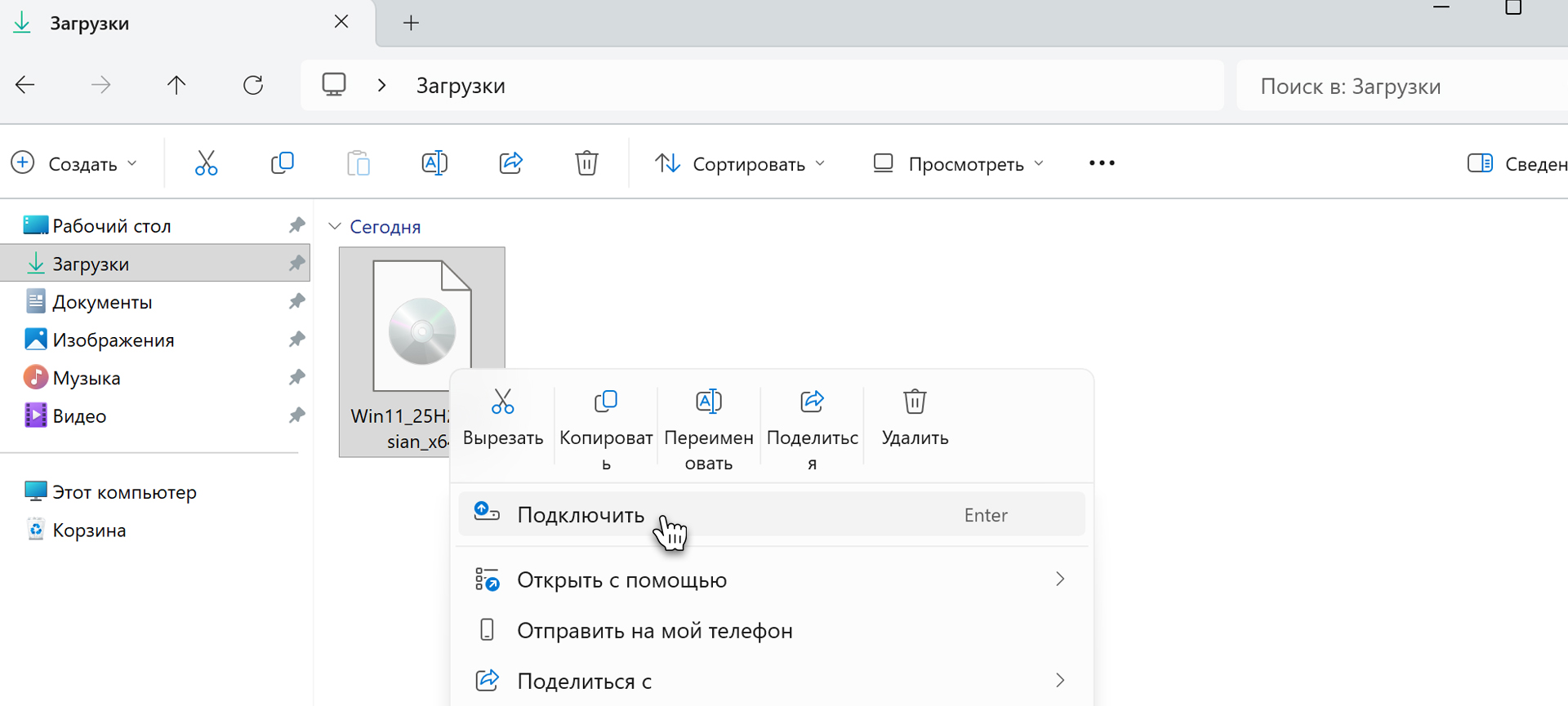Refresh the current folder view
The width and height of the screenshot is (1568, 706).
(x=253, y=85)
